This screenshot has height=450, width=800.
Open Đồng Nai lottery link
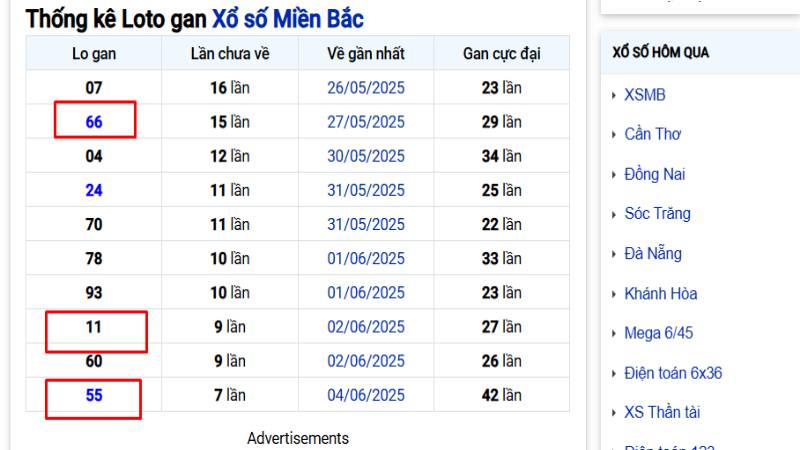pos(655,174)
